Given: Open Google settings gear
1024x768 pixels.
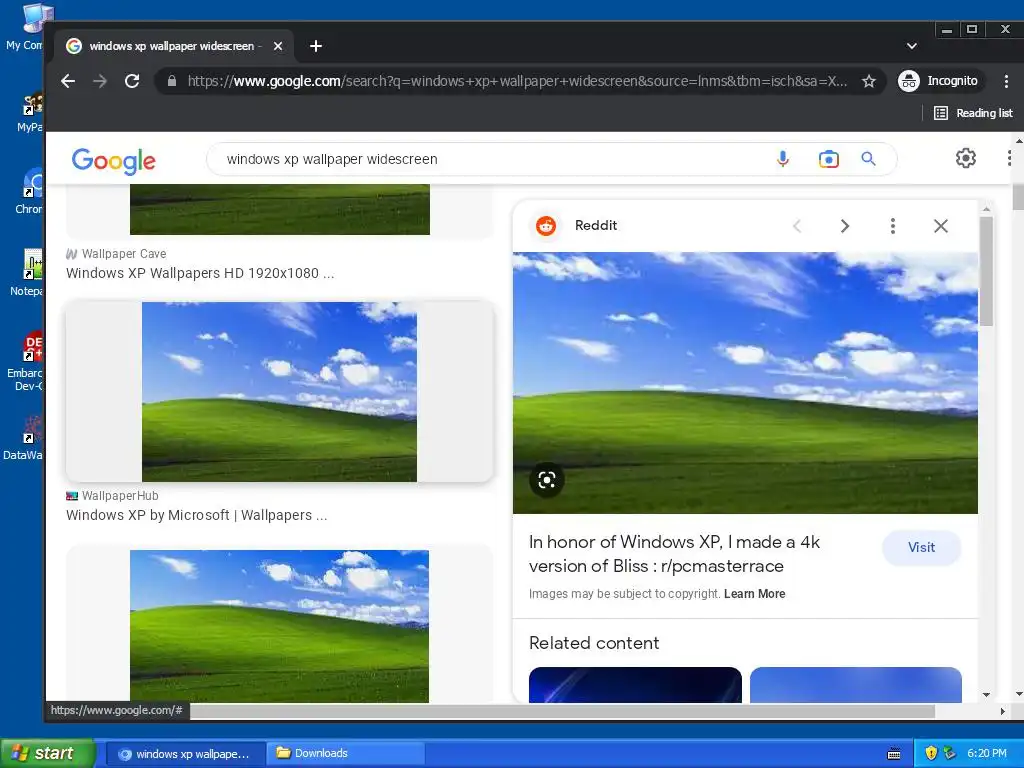Looking at the screenshot, I should coord(965,158).
